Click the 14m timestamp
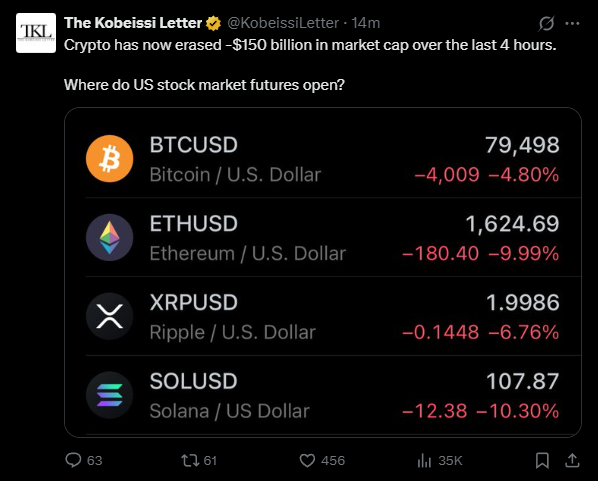This screenshot has height=481, width=598. [366, 23]
